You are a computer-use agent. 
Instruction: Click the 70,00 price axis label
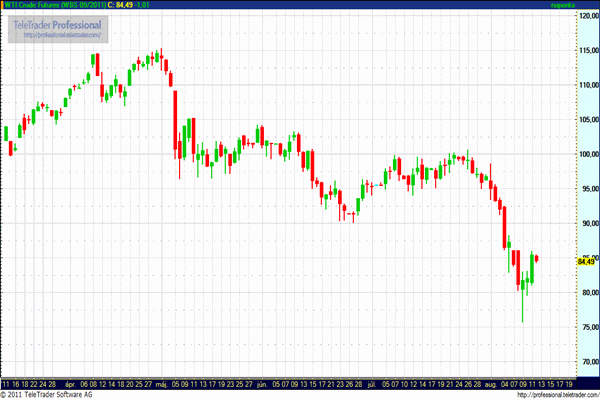[587, 362]
